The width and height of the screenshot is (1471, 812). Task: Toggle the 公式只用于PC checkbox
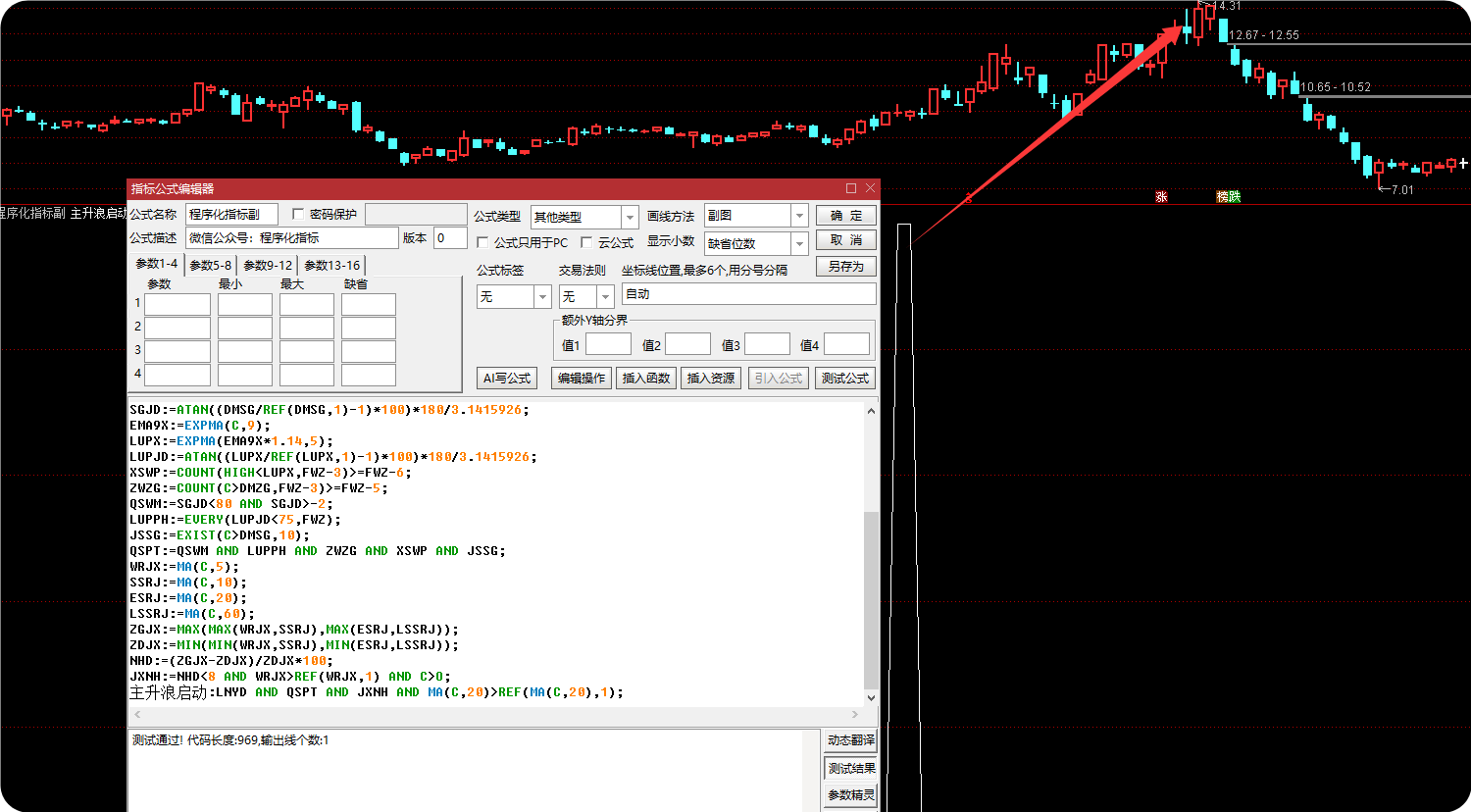(482, 242)
